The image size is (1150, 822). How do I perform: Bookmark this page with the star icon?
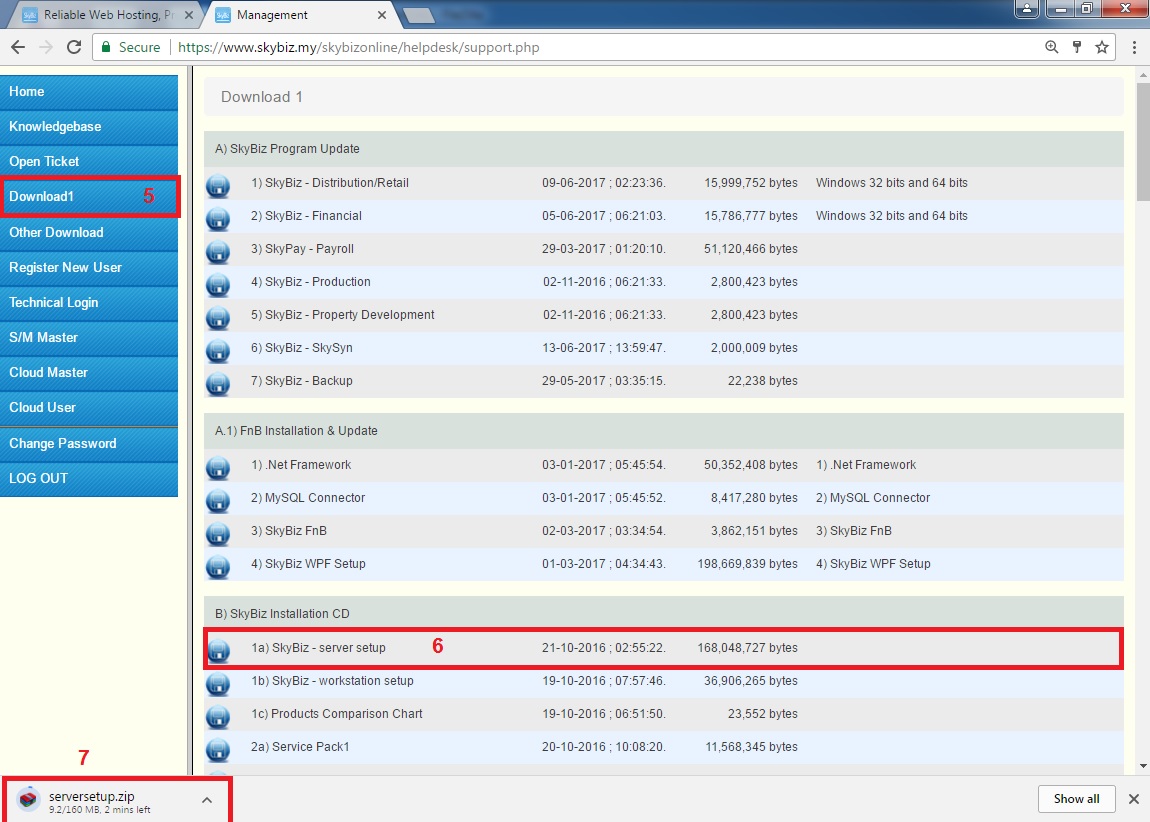tap(1102, 47)
